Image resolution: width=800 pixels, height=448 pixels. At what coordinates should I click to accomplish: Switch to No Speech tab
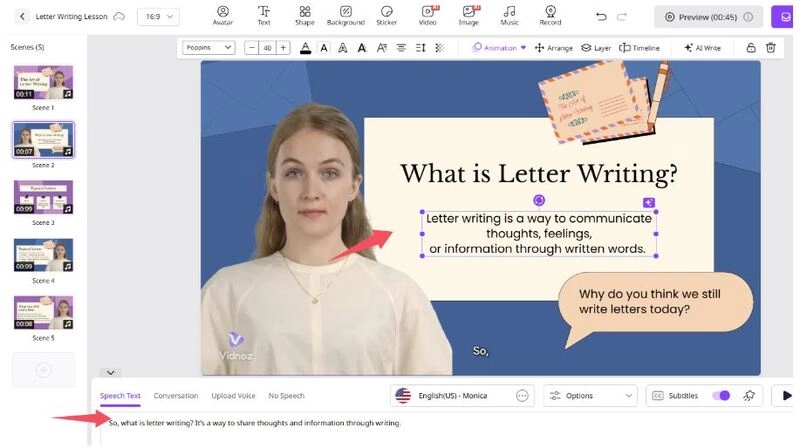pos(286,395)
